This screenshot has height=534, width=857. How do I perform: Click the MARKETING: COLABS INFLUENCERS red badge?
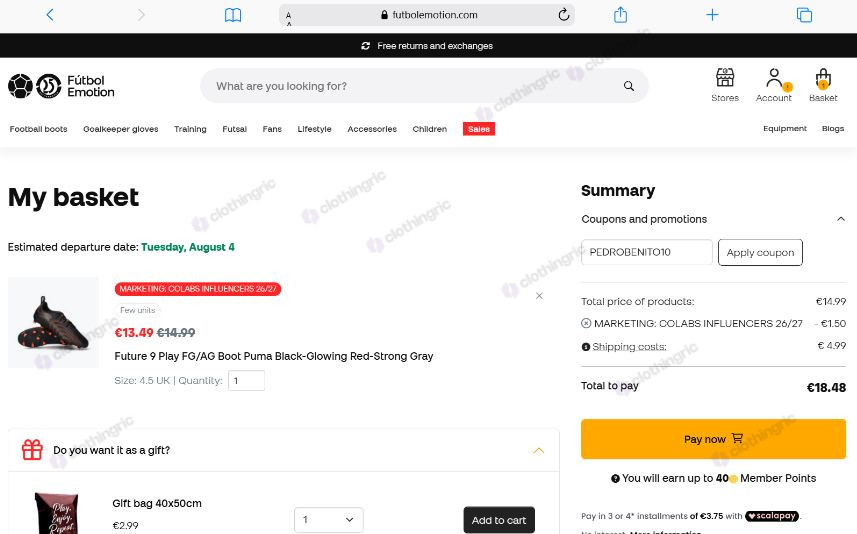(198, 289)
